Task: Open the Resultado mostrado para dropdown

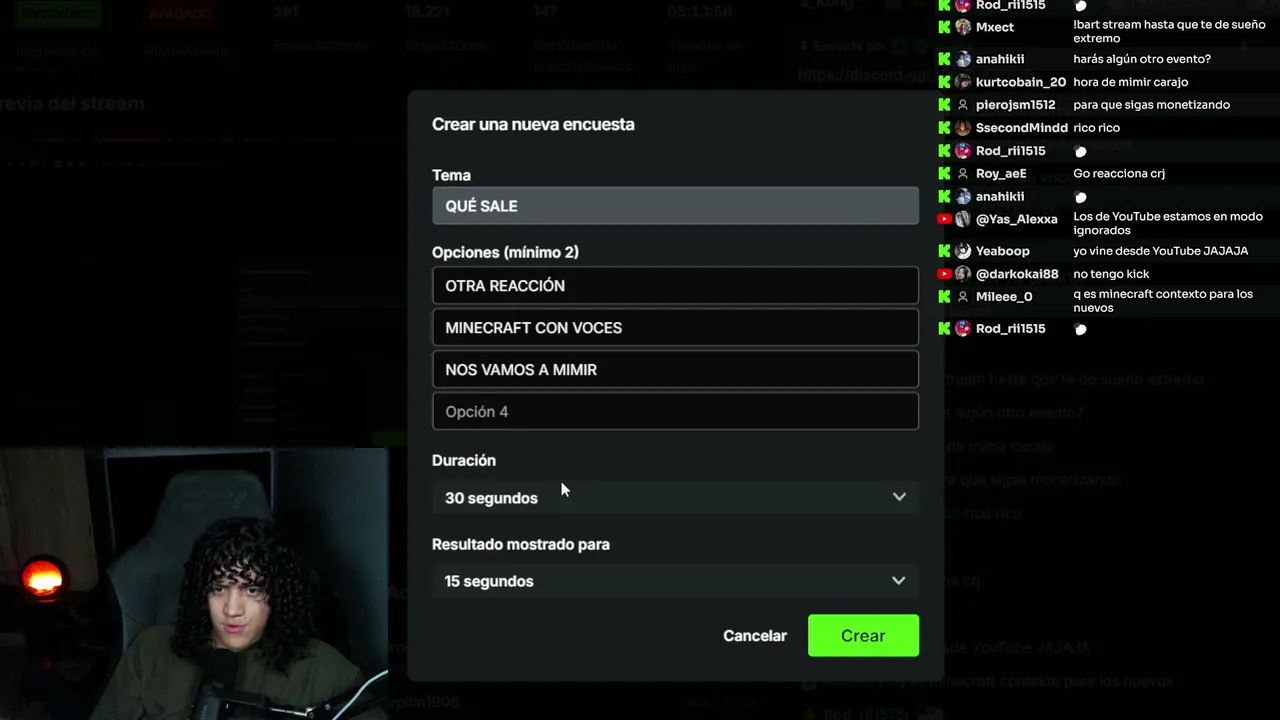Action: pos(675,581)
